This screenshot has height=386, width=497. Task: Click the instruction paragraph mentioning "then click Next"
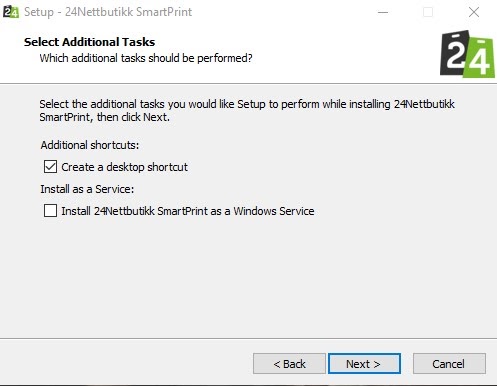point(247,110)
